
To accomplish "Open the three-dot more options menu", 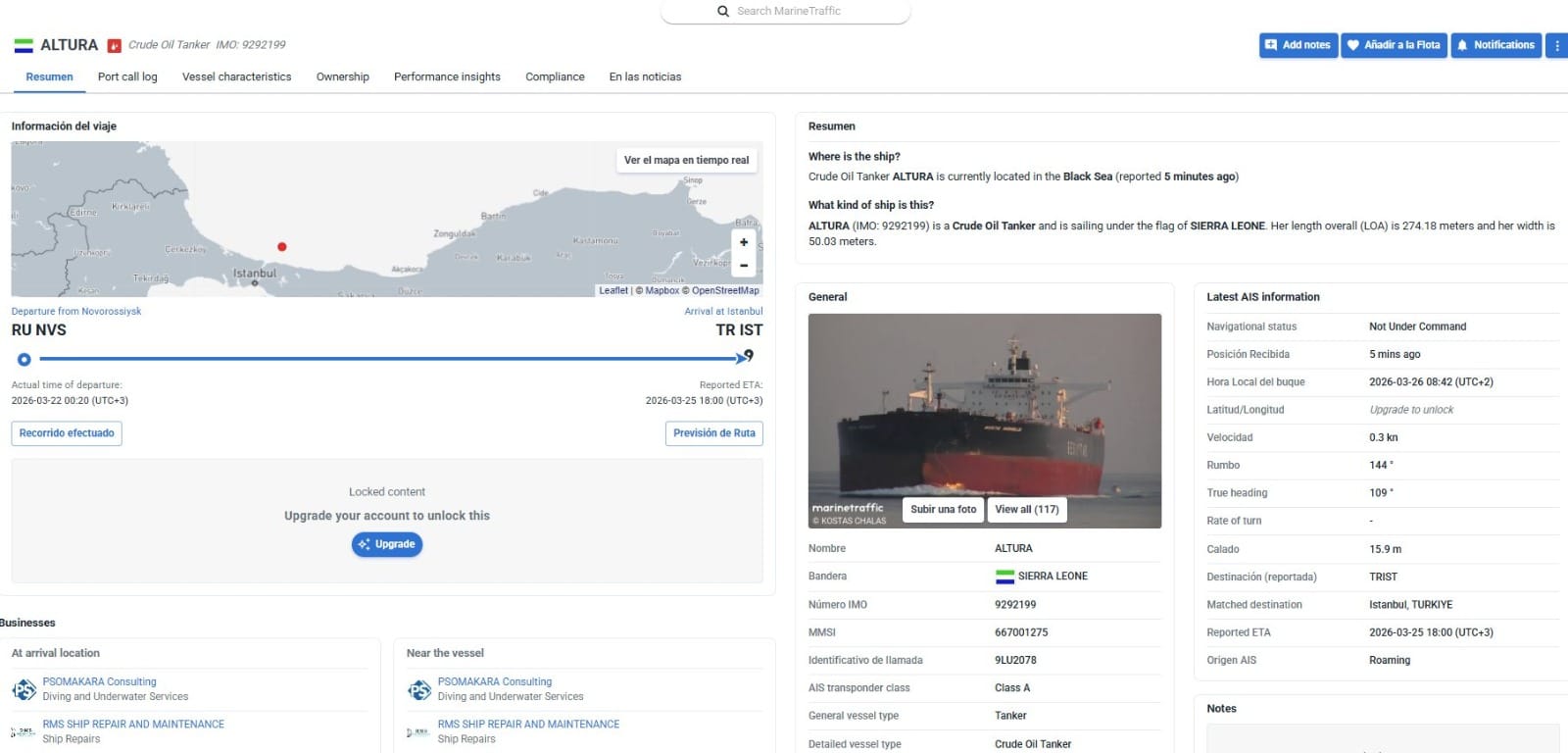I will click(x=1556, y=45).
